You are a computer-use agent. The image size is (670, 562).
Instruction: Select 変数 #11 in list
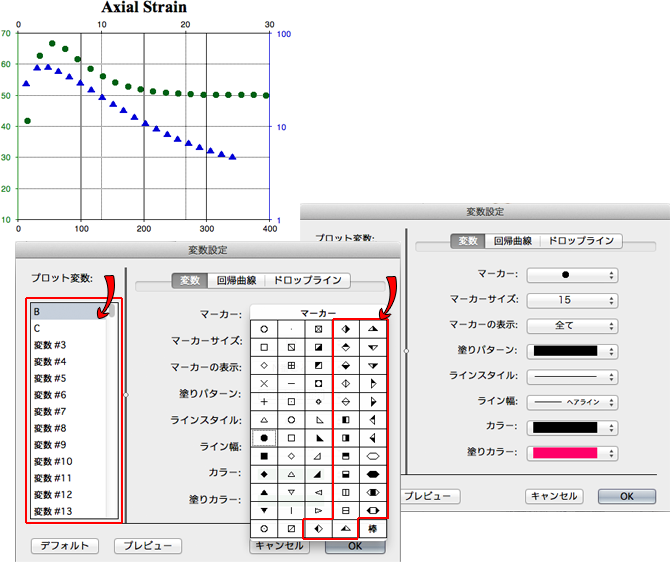pyautogui.click(x=68, y=478)
